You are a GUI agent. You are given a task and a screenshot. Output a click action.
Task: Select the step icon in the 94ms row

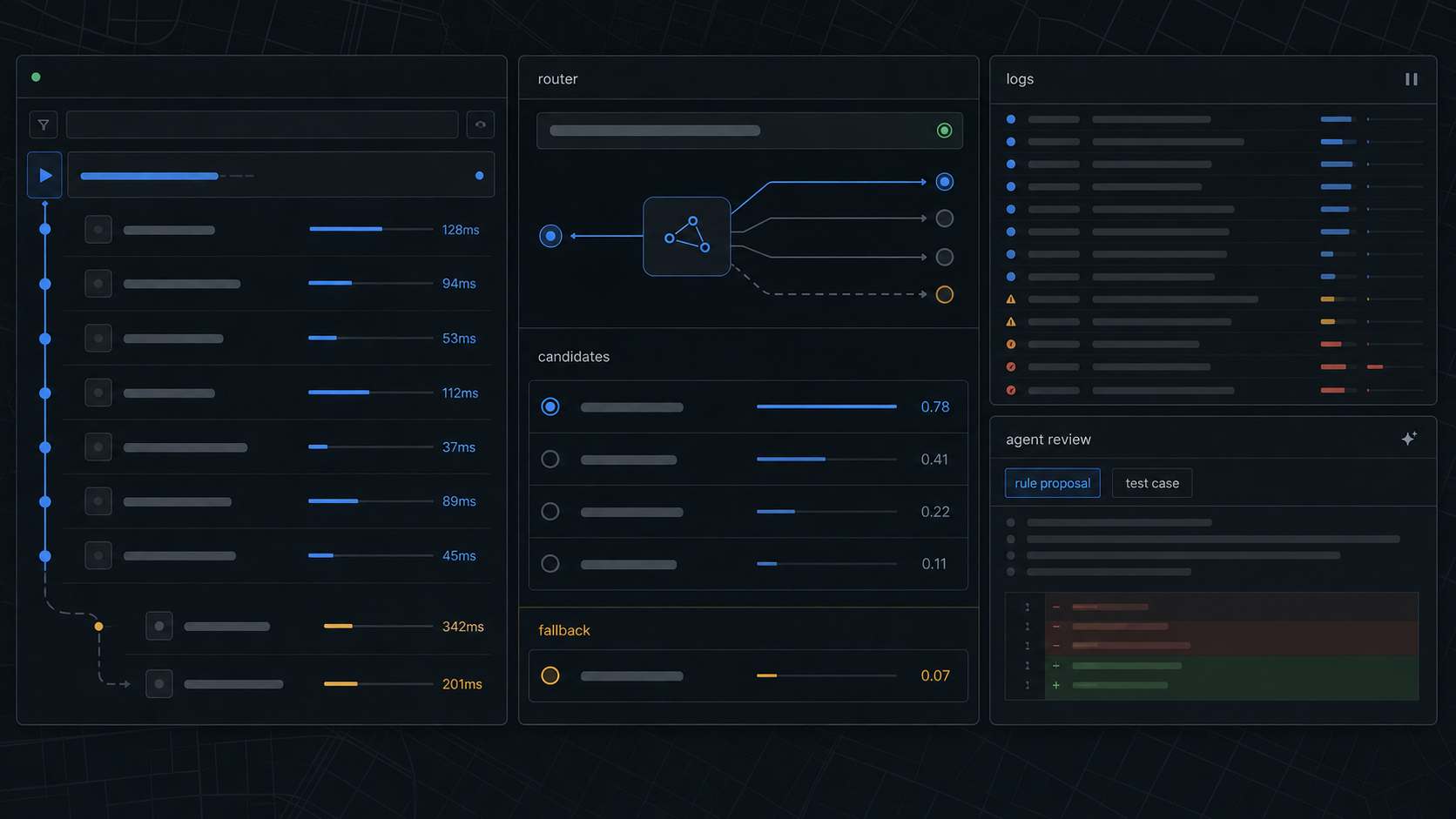click(98, 284)
